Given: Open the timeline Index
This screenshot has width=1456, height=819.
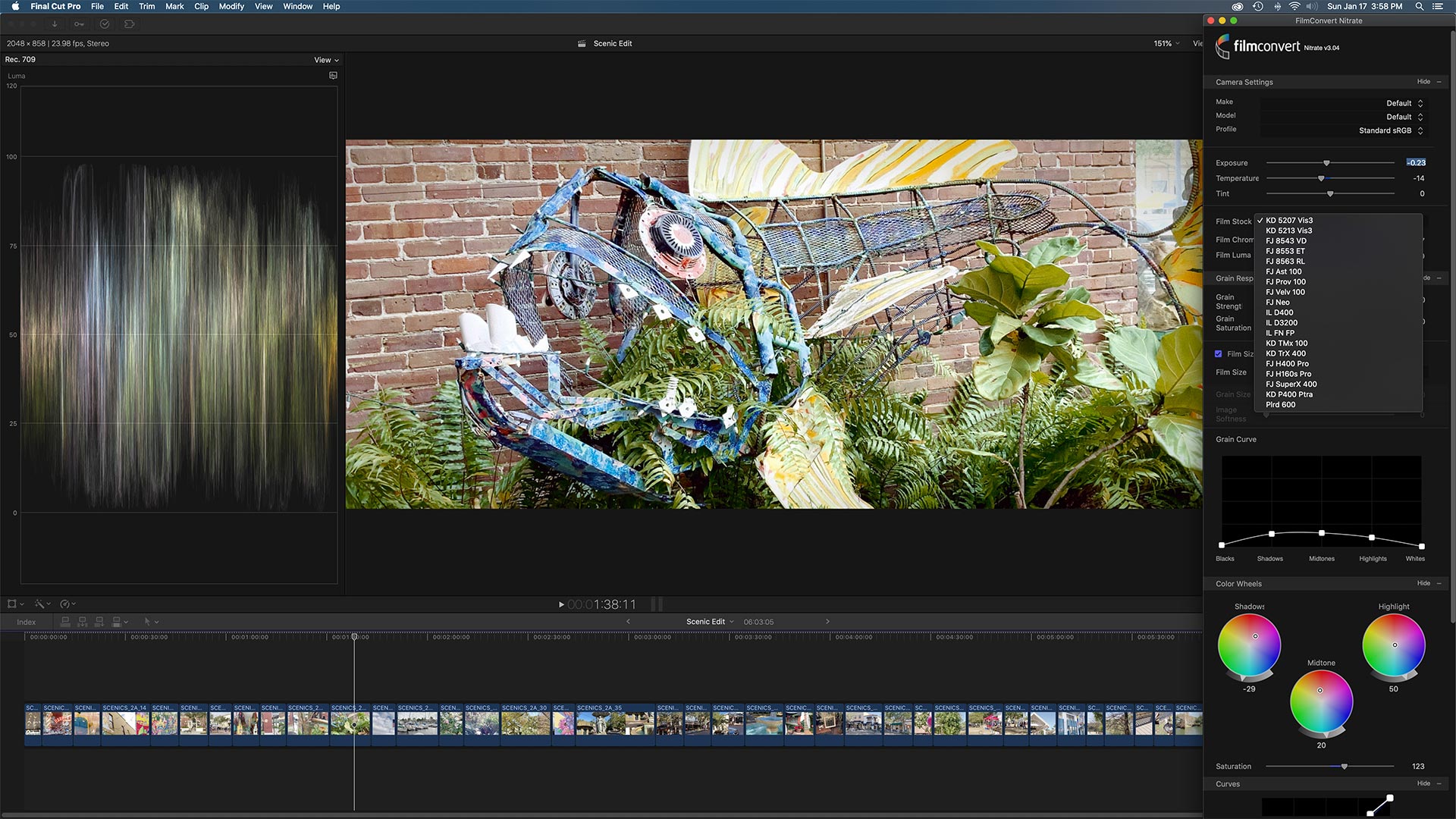Looking at the screenshot, I should pyautogui.click(x=27, y=622).
